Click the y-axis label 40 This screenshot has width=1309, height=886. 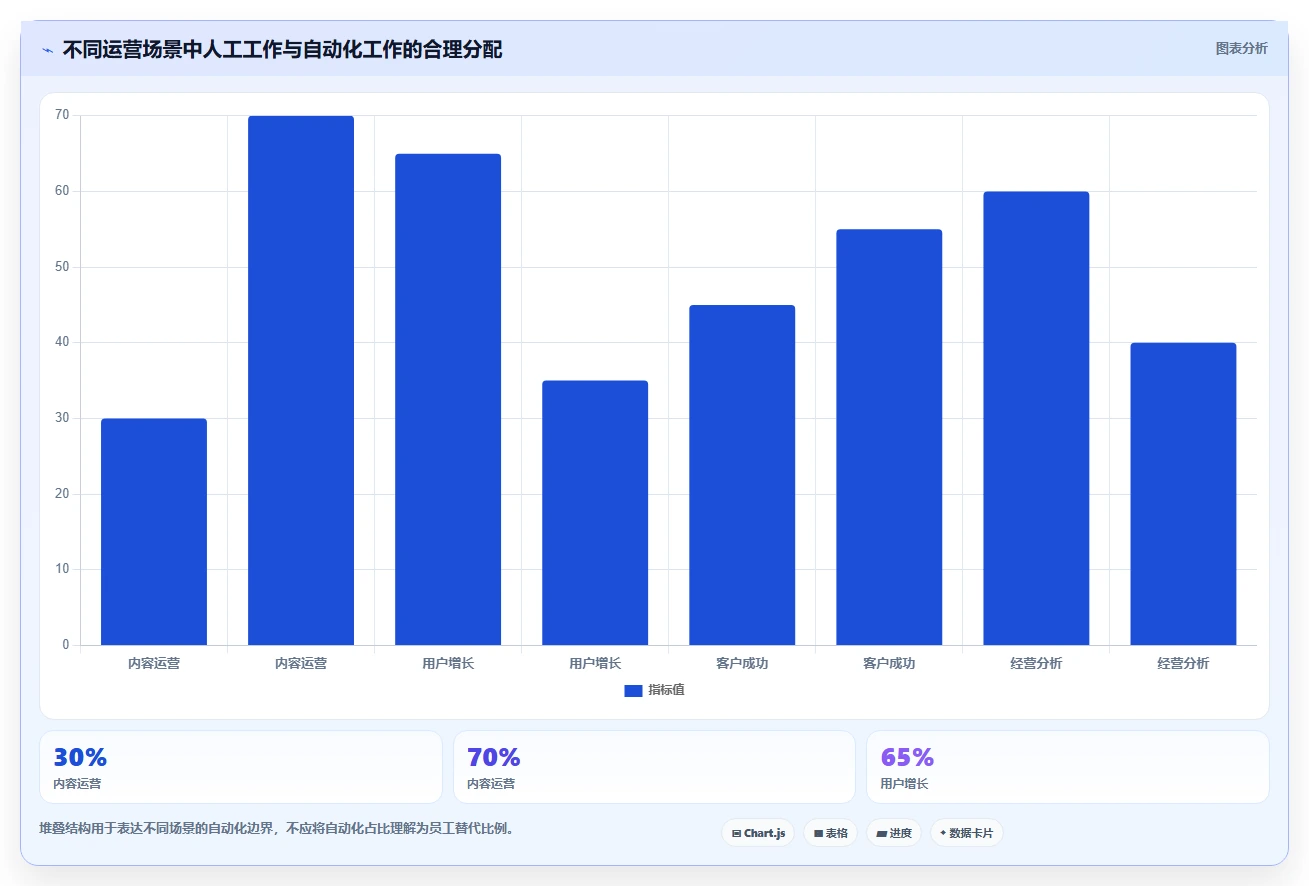tap(62, 342)
